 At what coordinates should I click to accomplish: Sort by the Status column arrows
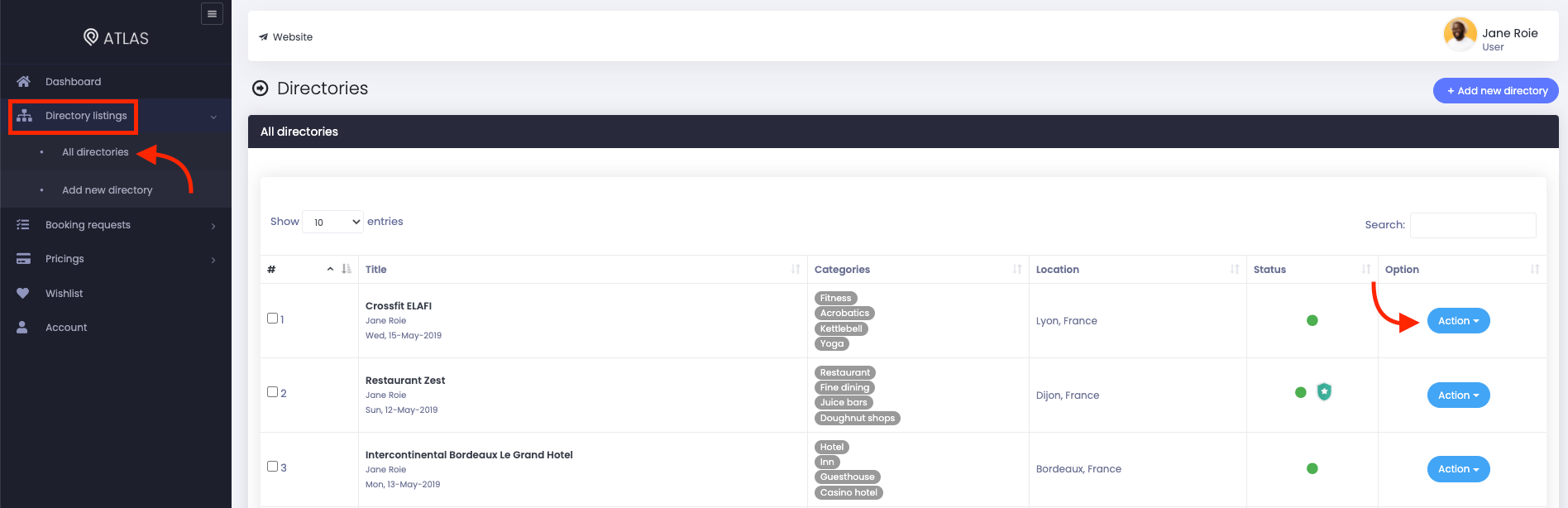pyautogui.click(x=1366, y=269)
